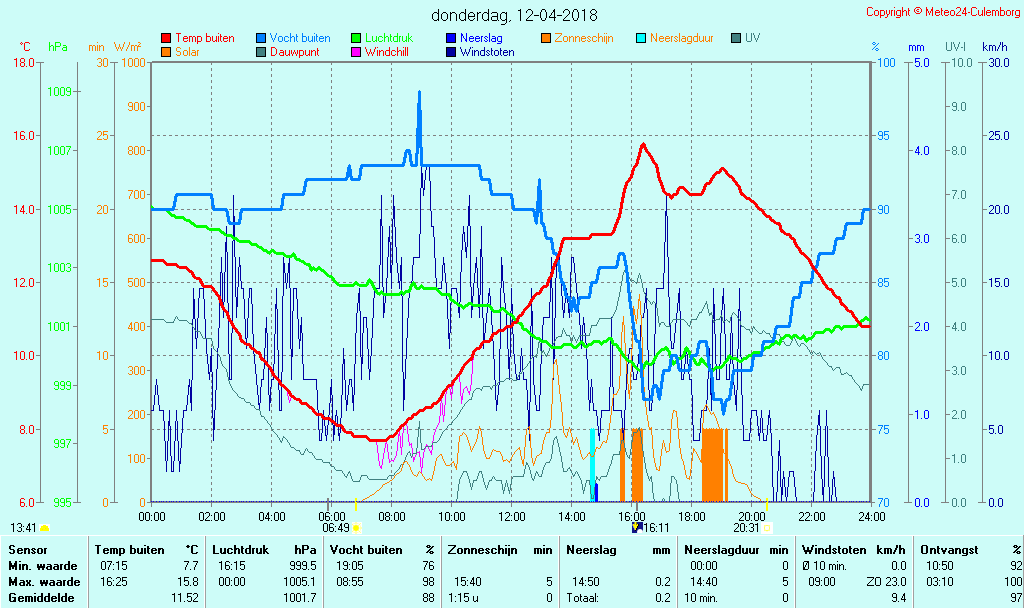Screen dimensions: 1026x608
Task: Click the green Luchtdruk legend square
Action: pos(356,38)
